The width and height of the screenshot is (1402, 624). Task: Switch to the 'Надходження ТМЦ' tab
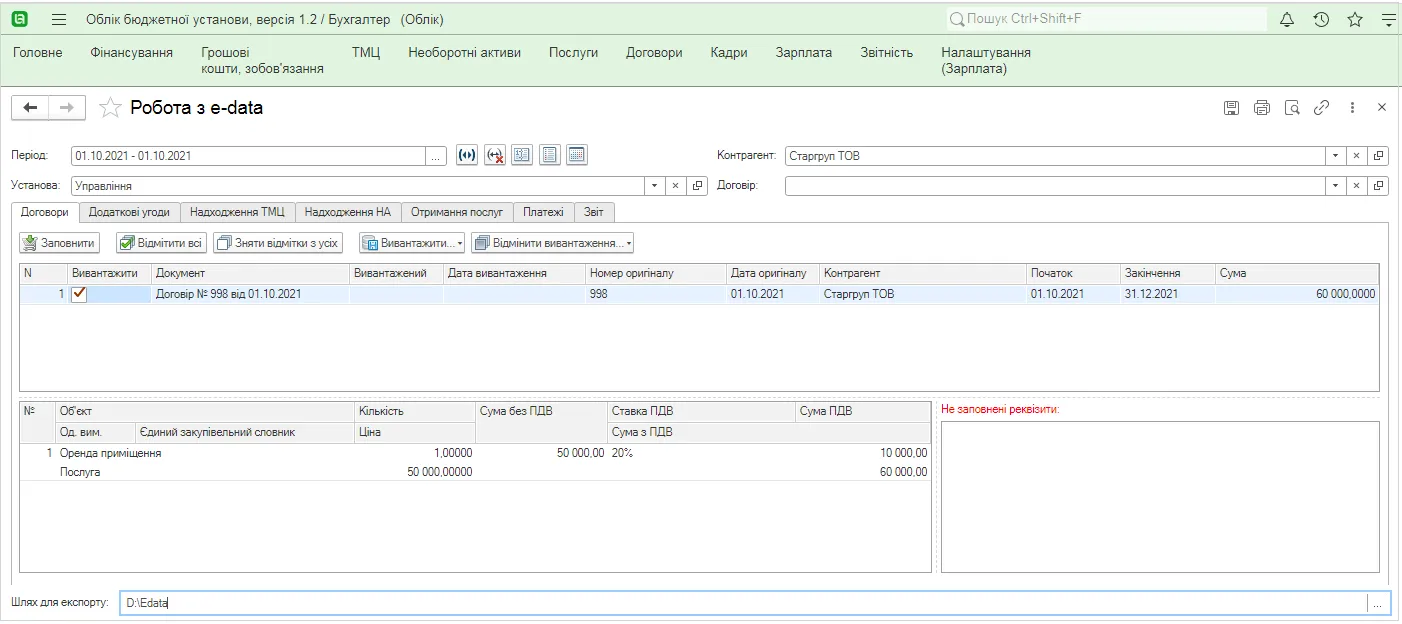pyautogui.click(x=238, y=212)
